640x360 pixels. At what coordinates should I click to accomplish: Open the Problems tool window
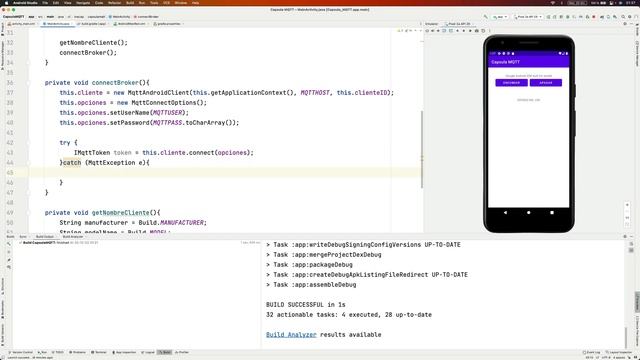[78, 352]
